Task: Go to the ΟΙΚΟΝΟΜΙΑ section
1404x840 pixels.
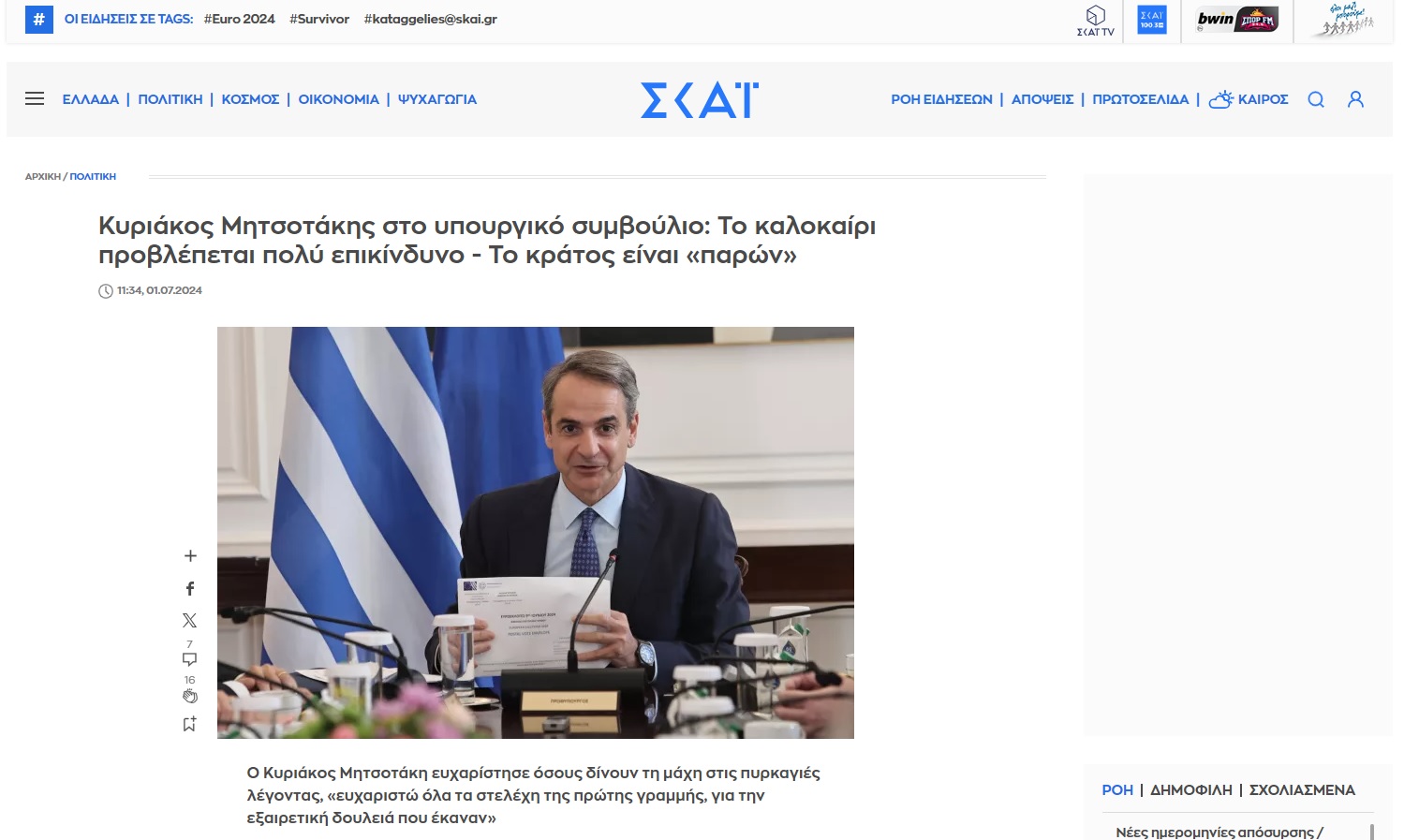Action: click(x=338, y=99)
